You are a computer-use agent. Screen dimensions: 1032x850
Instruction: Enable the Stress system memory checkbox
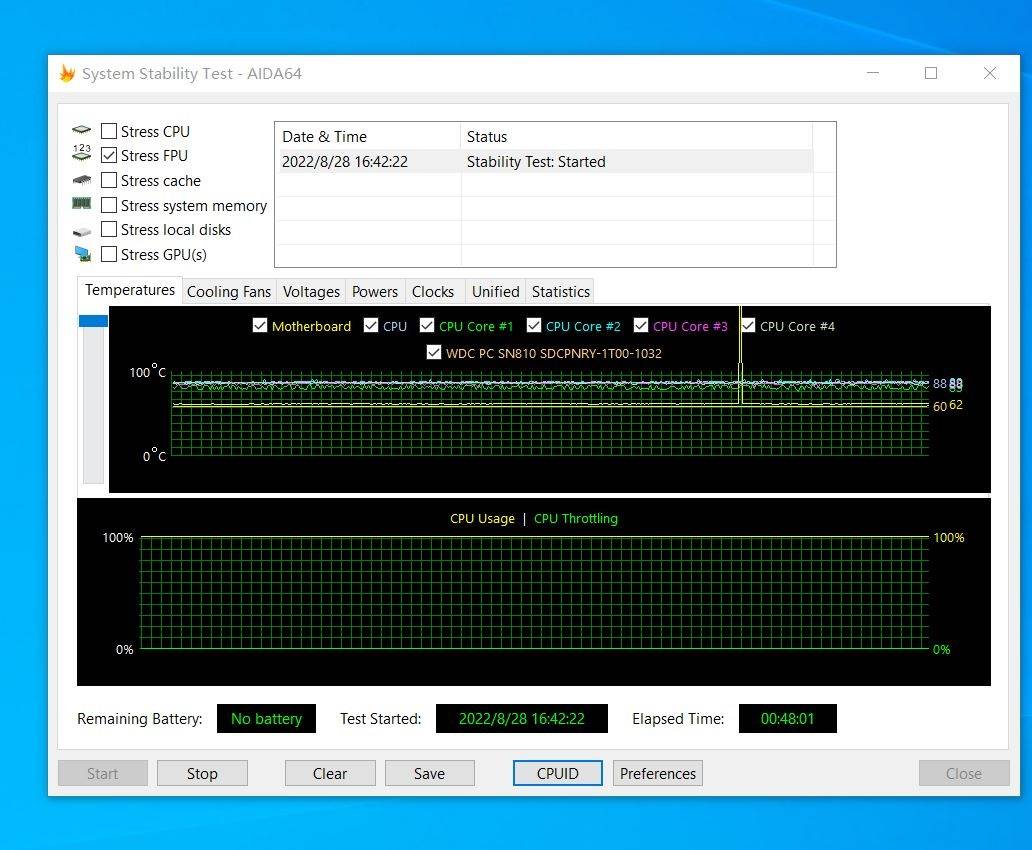pyautogui.click(x=109, y=205)
